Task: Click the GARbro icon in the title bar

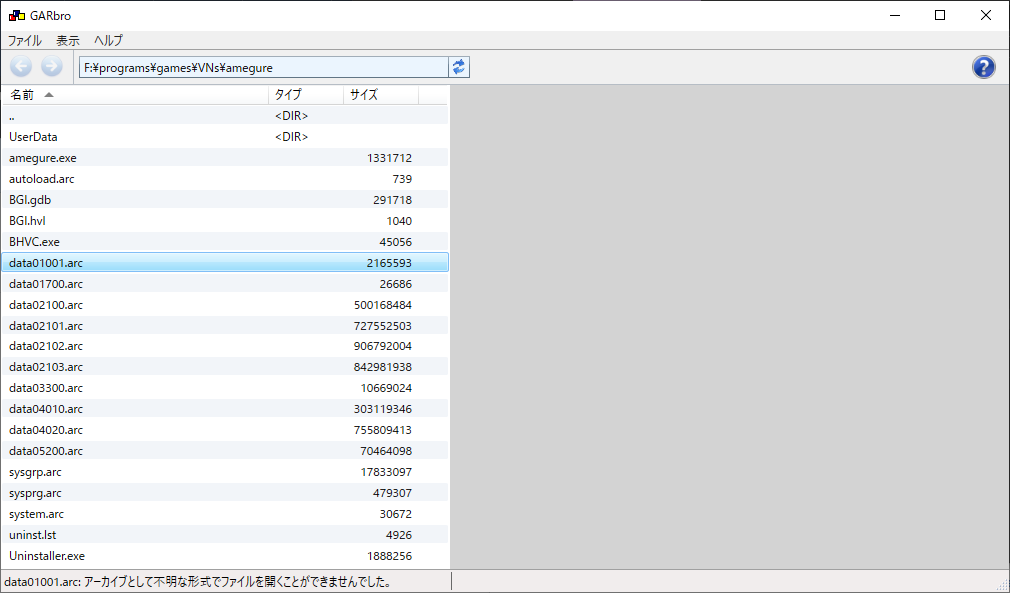Action: (x=13, y=15)
